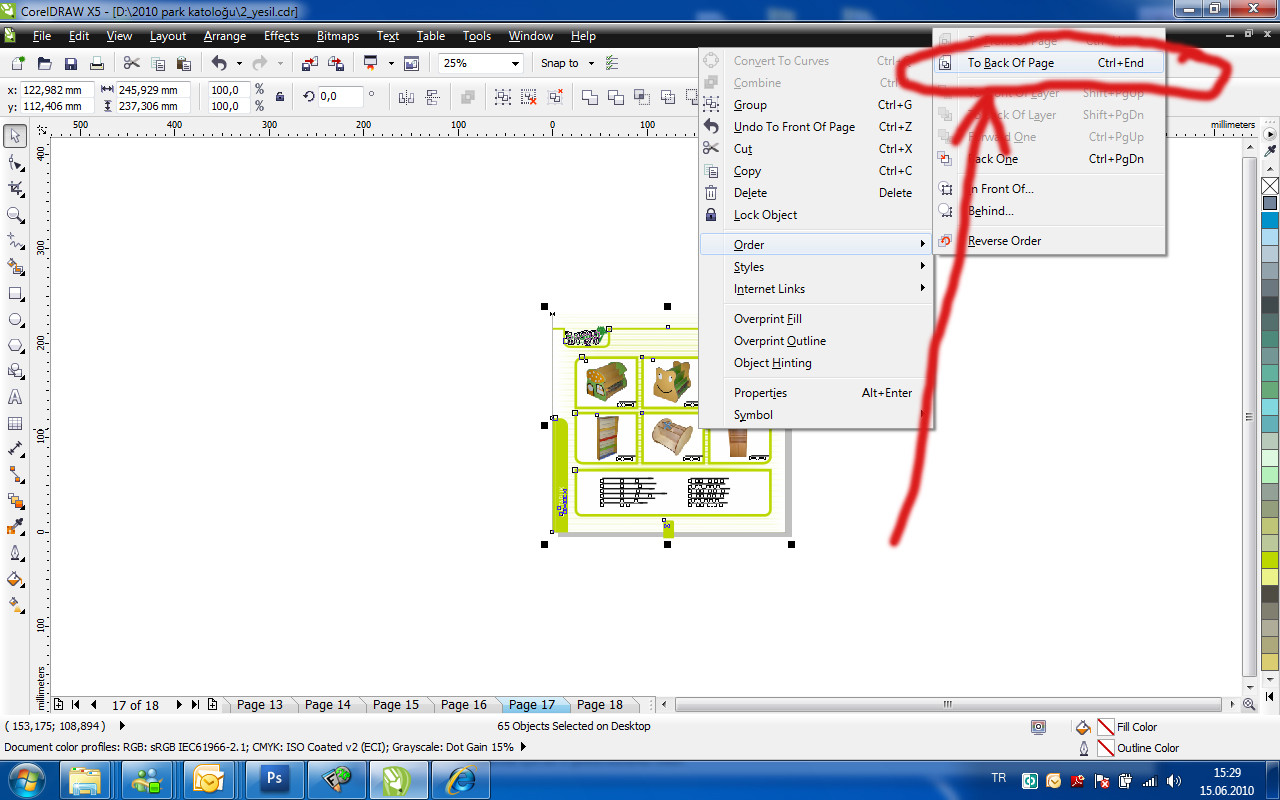Choose To Back Of Page
The width and height of the screenshot is (1280, 800).
click(x=1010, y=63)
